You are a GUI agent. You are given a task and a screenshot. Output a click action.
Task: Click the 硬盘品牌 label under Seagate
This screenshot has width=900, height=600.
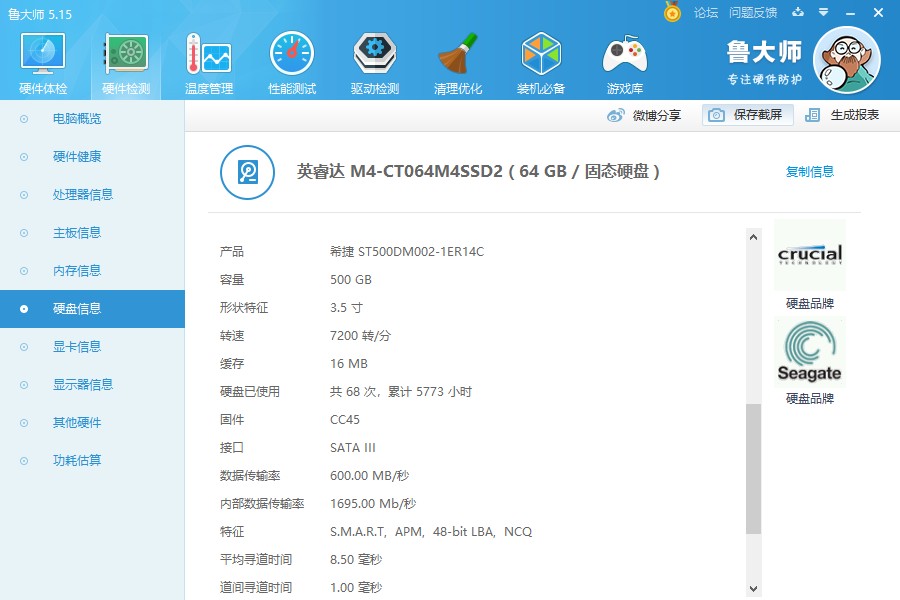[x=809, y=398]
